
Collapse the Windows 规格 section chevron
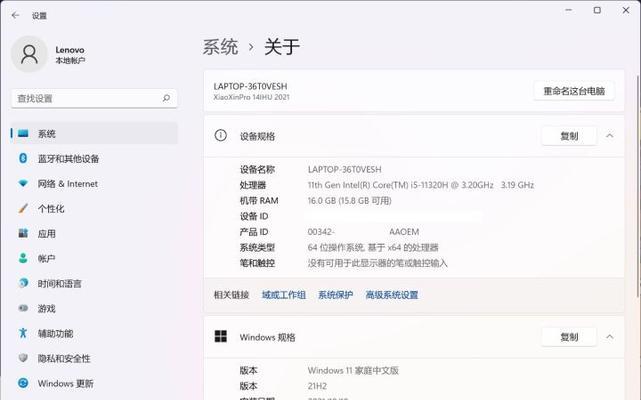pyautogui.click(x=610, y=337)
